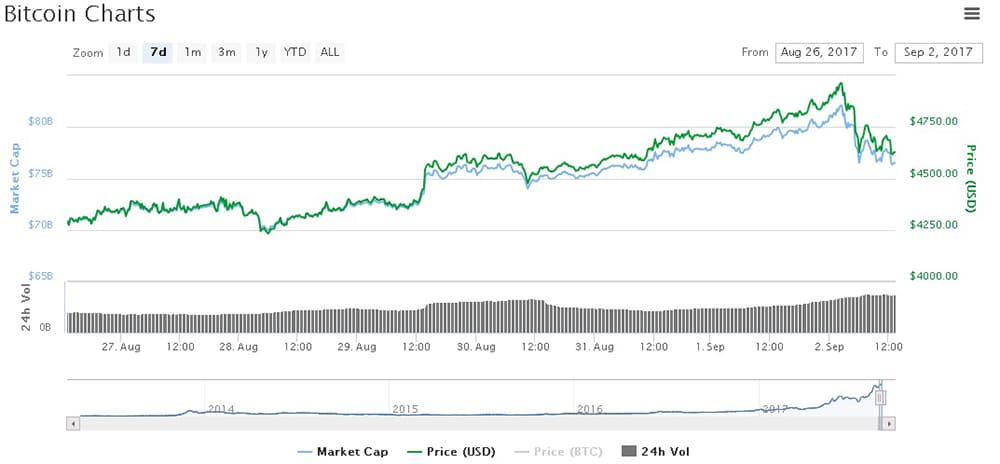Show ALL time range
This screenshot has width=1000, height=464.
click(x=329, y=52)
